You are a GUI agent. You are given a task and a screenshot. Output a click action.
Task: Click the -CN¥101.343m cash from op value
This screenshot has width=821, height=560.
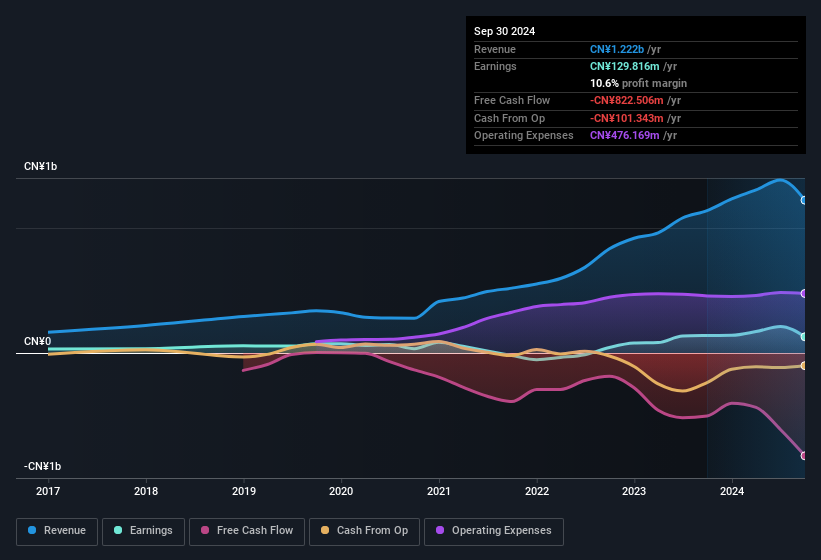click(627, 118)
